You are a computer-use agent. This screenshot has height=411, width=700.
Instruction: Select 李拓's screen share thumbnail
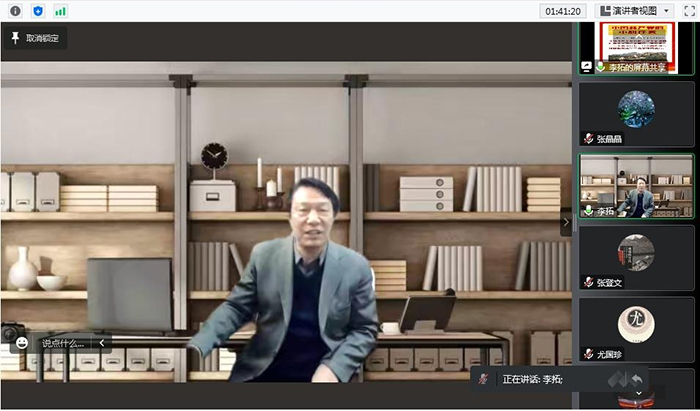pos(637,46)
